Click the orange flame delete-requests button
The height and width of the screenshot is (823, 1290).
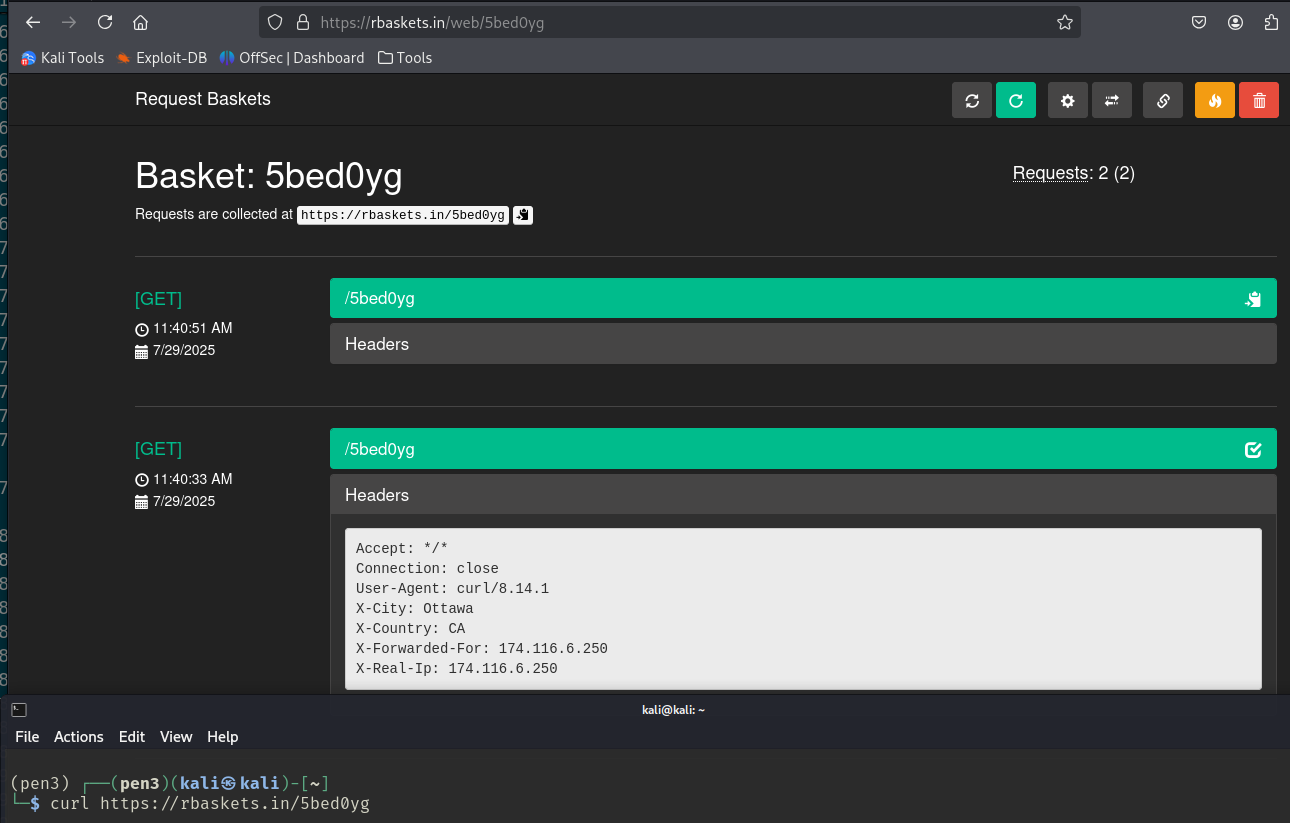point(1214,100)
